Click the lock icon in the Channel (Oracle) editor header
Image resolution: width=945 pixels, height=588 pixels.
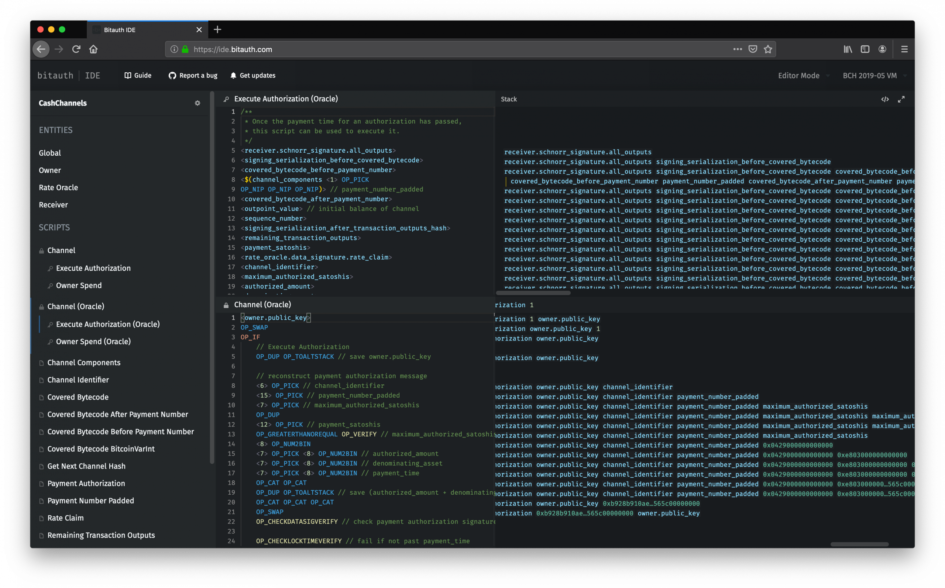click(226, 305)
